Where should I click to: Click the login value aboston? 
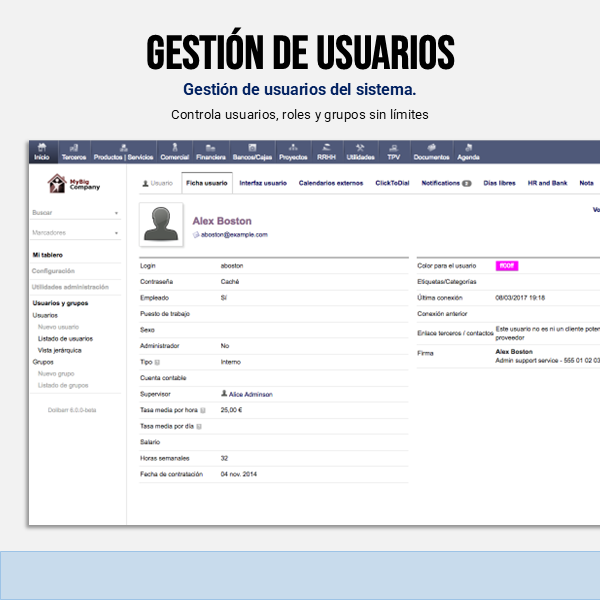pyautogui.click(x=232, y=266)
